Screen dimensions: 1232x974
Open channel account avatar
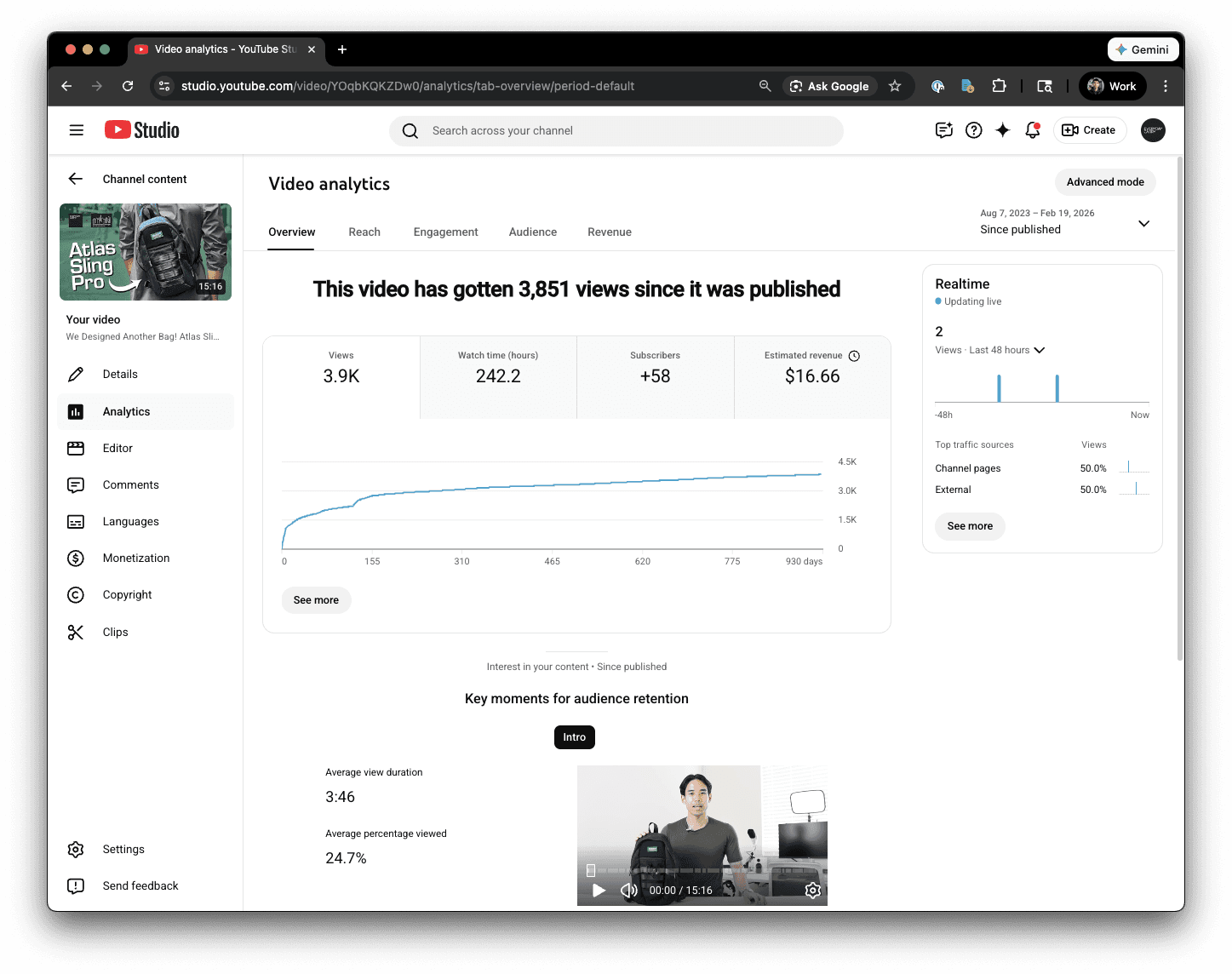pyautogui.click(x=1153, y=130)
